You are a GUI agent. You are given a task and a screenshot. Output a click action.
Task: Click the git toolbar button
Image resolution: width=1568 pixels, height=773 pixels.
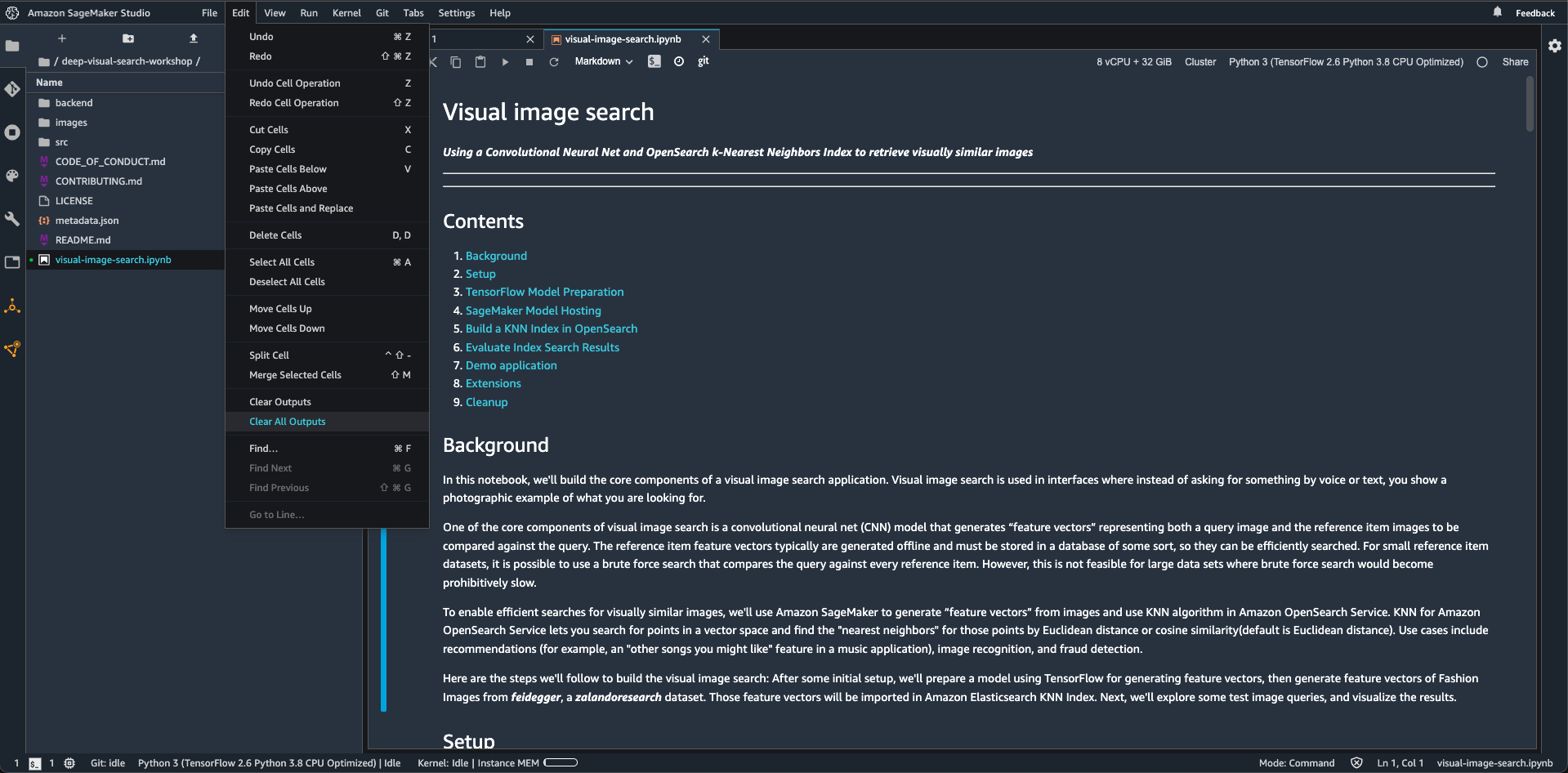(x=704, y=61)
